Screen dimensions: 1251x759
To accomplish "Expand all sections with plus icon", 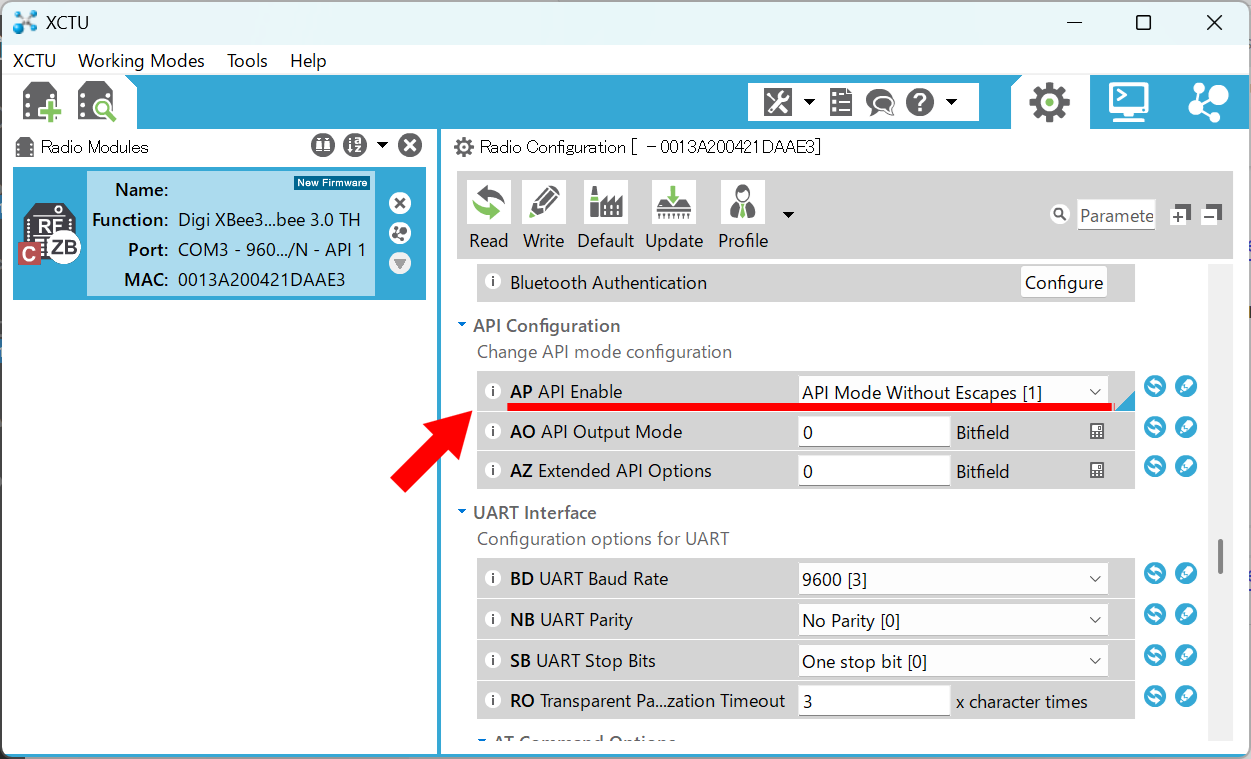I will click(1180, 214).
